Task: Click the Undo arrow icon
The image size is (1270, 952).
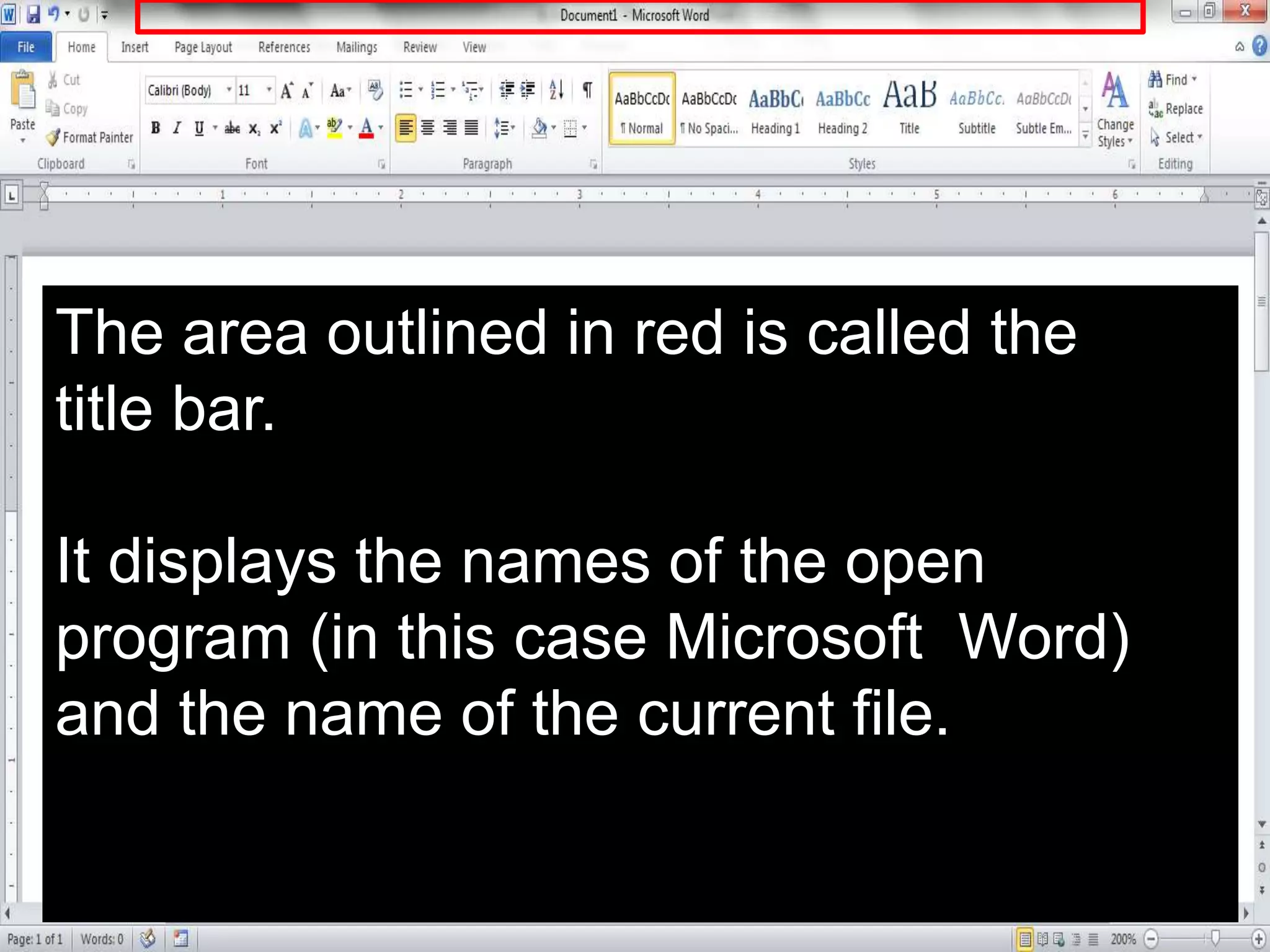Action: [x=55, y=14]
